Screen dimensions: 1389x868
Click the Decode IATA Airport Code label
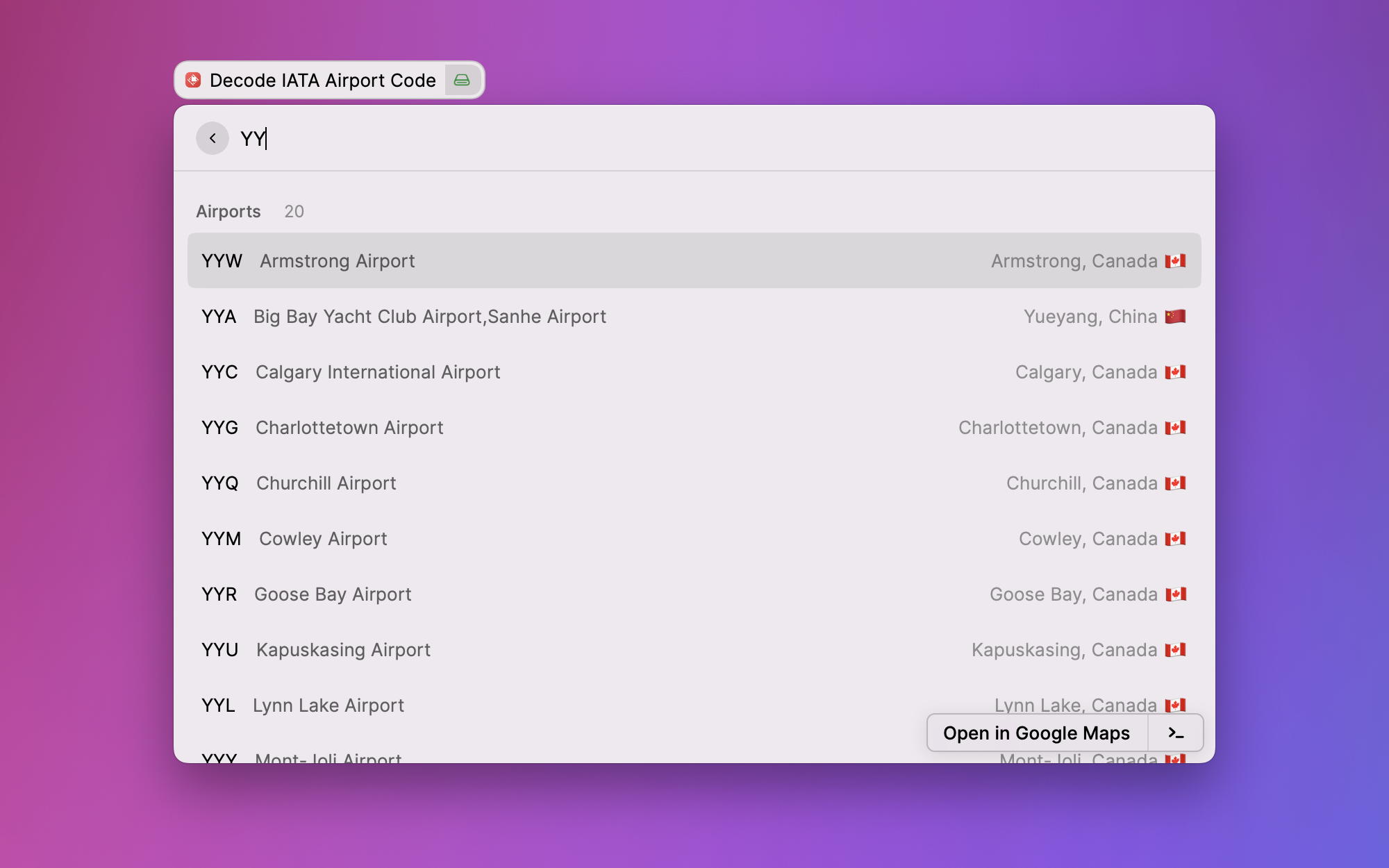pos(323,81)
